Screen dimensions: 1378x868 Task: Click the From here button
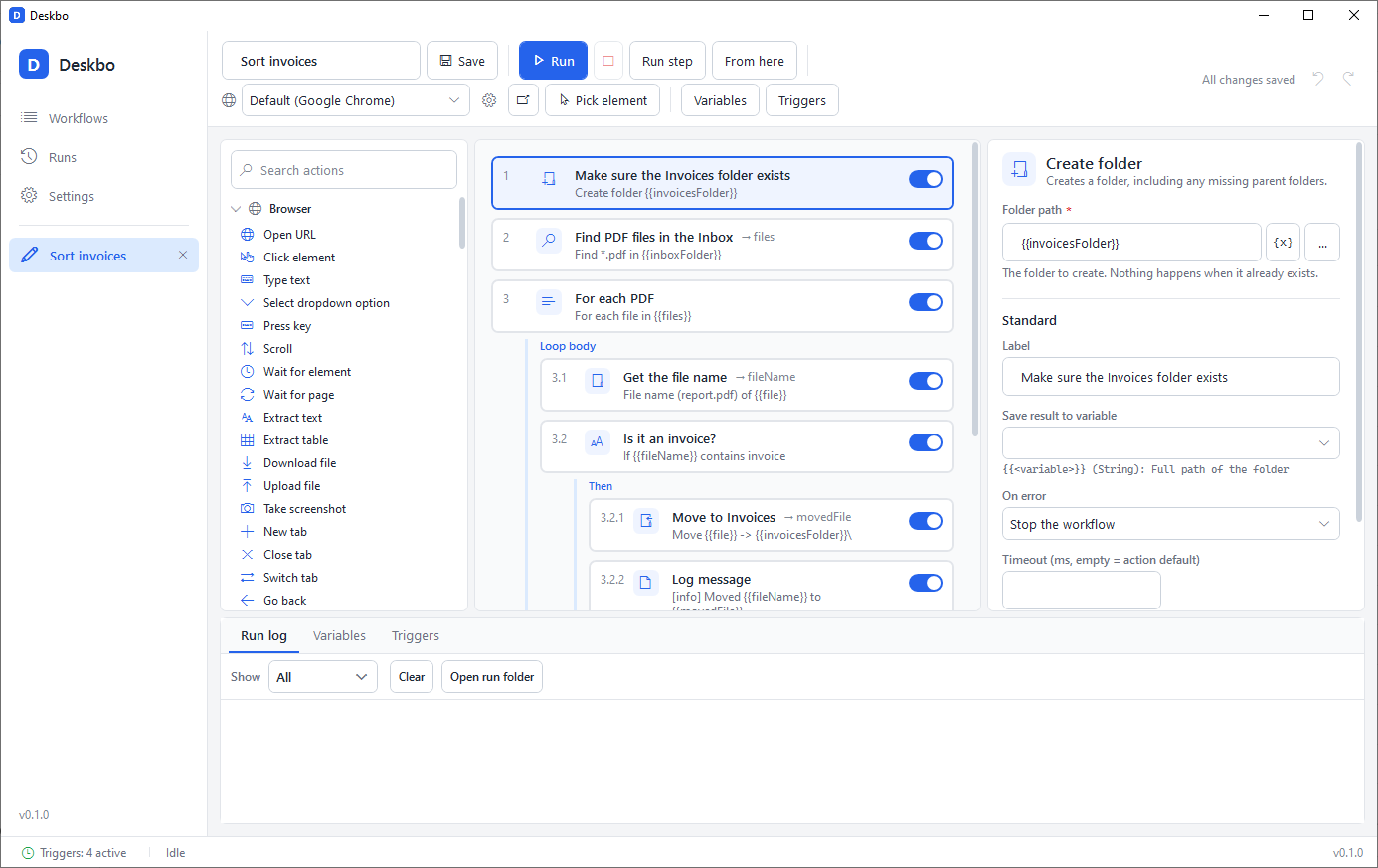(754, 61)
